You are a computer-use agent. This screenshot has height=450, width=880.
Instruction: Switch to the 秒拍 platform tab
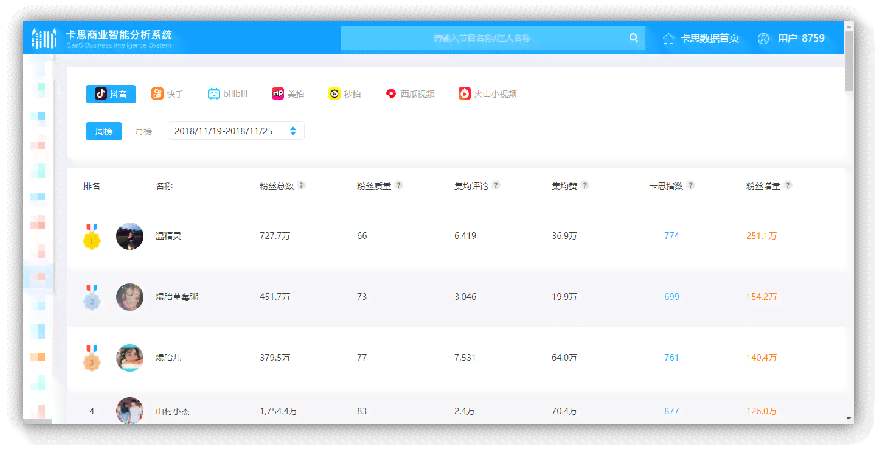[x=344, y=94]
